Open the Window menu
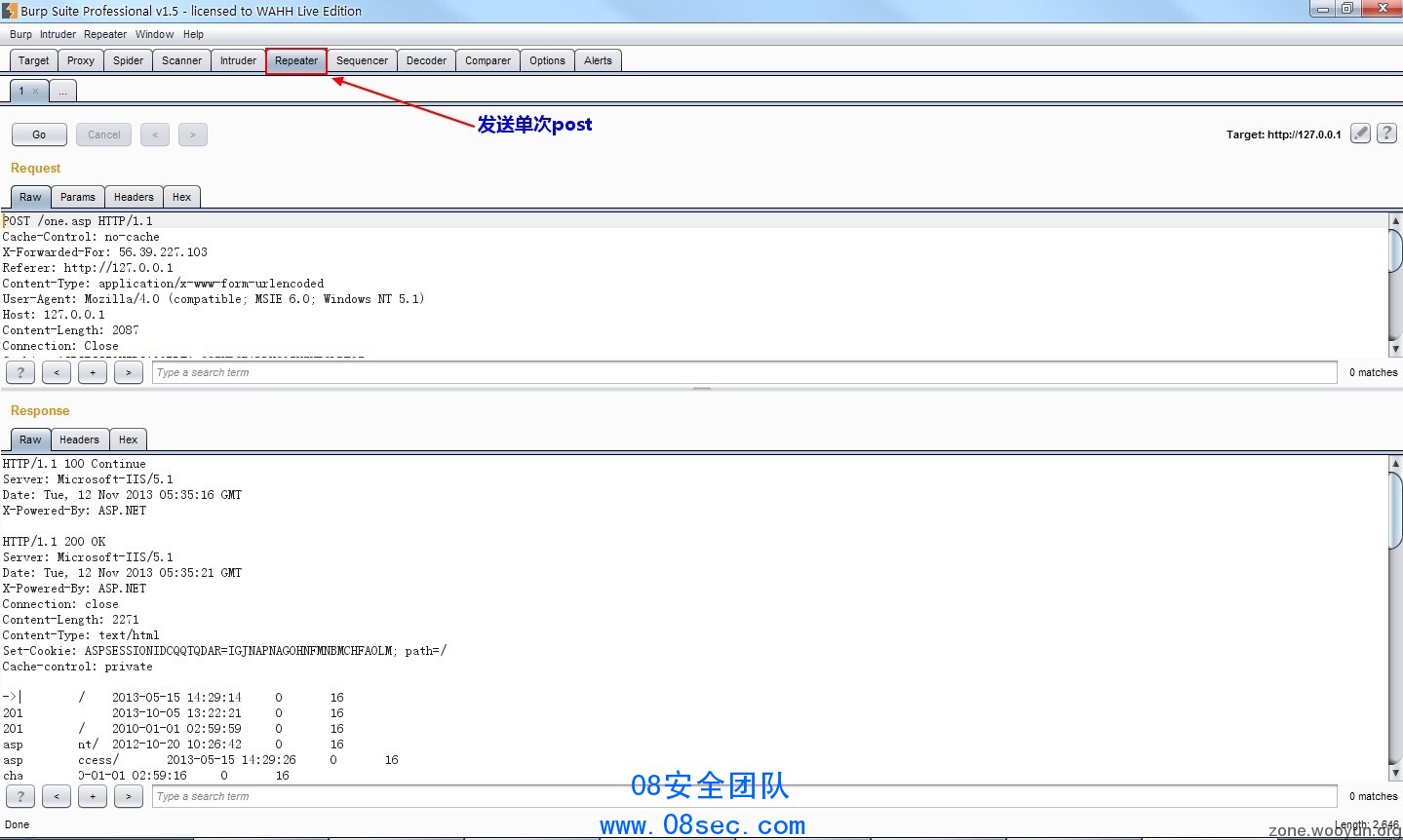1403x840 pixels. pos(154,34)
